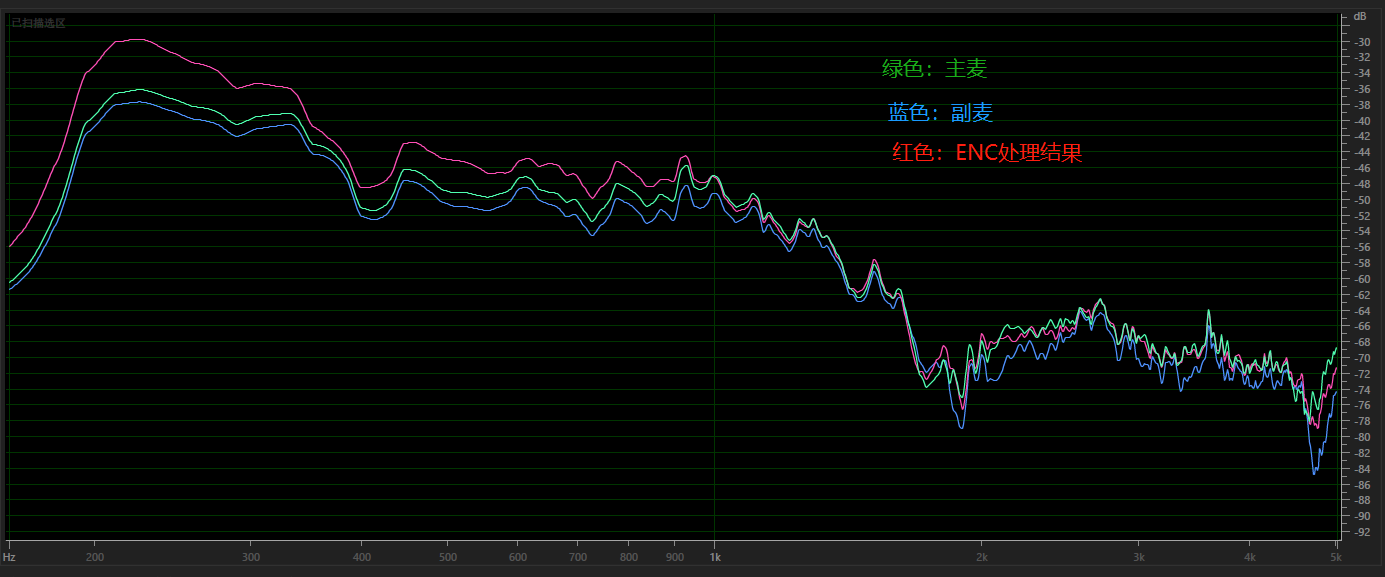
Task: Click the "Hz" unit label
Action: (10, 557)
